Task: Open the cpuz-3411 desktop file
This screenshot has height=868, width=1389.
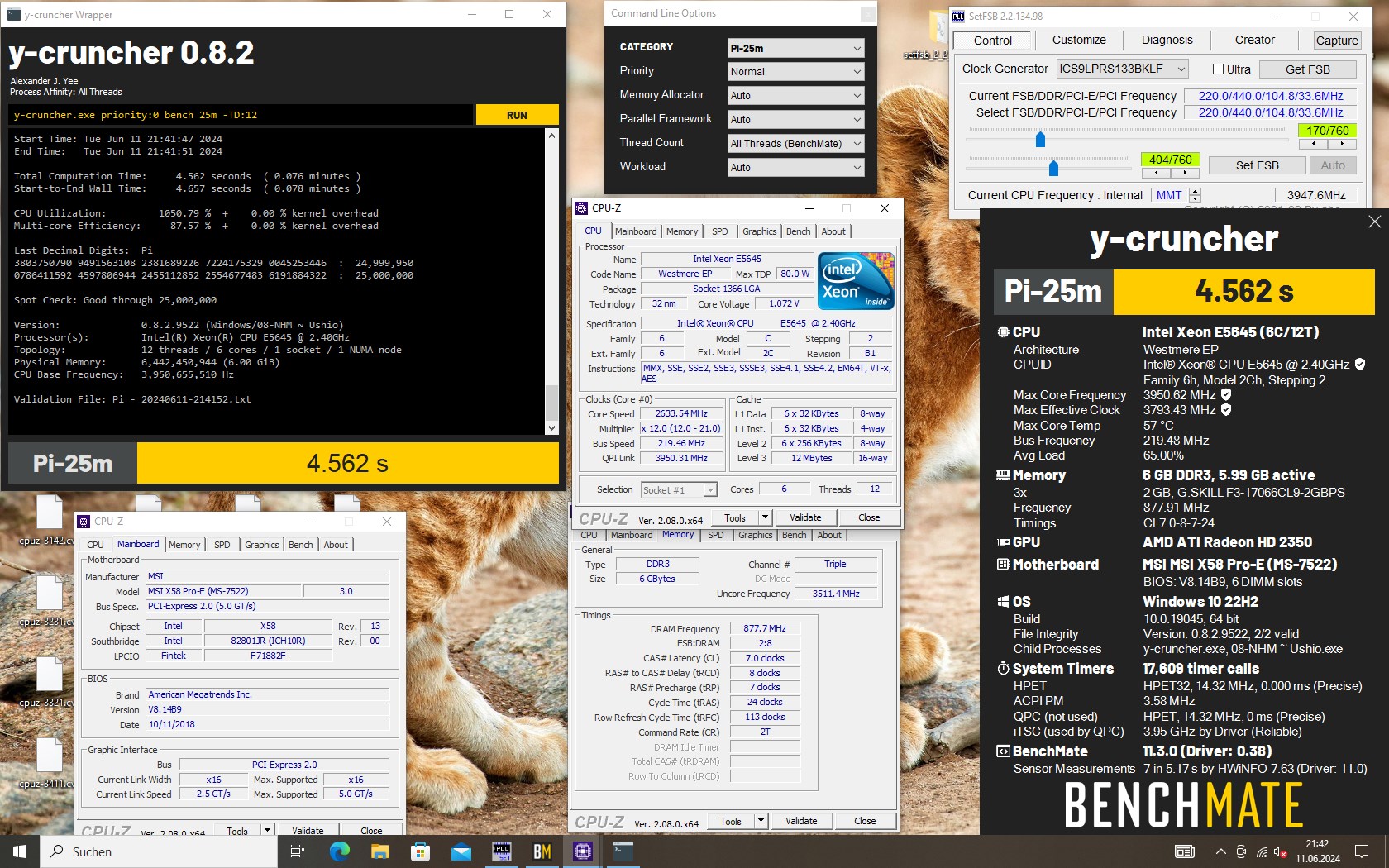Action: pyautogui.click(x=48, y=764)
